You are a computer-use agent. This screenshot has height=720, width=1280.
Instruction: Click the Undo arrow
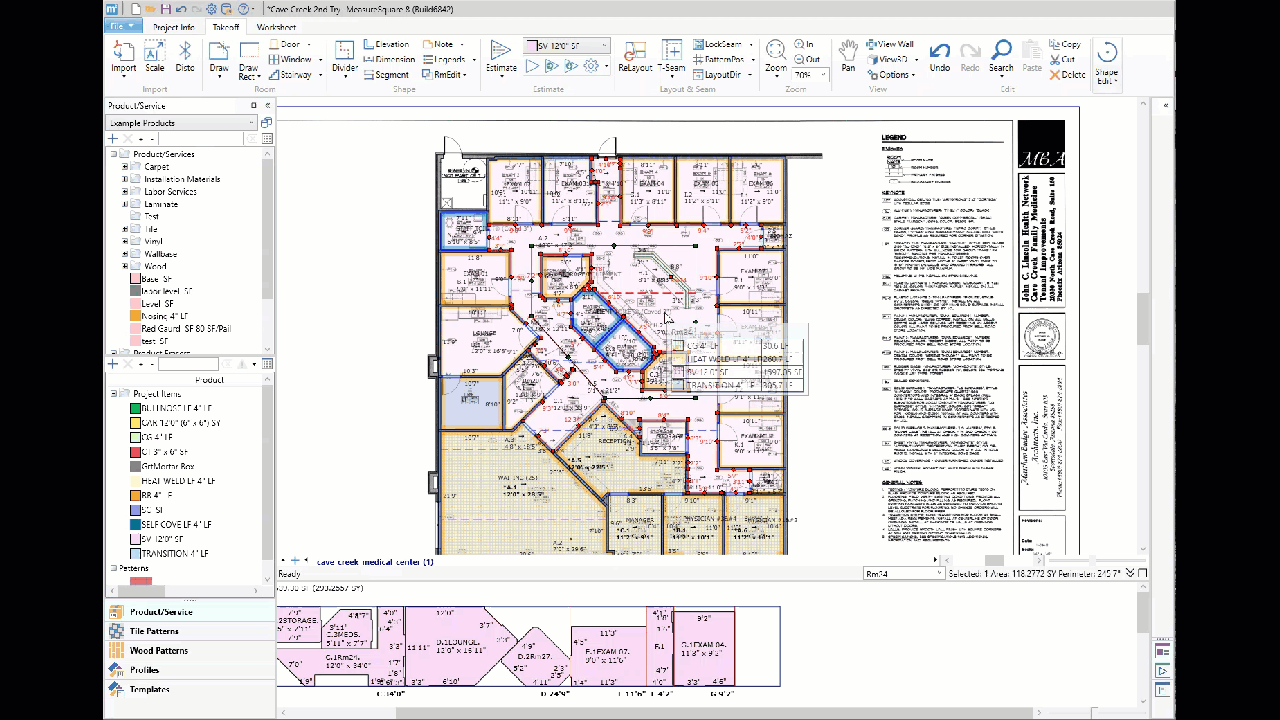(x=940, y=57)
